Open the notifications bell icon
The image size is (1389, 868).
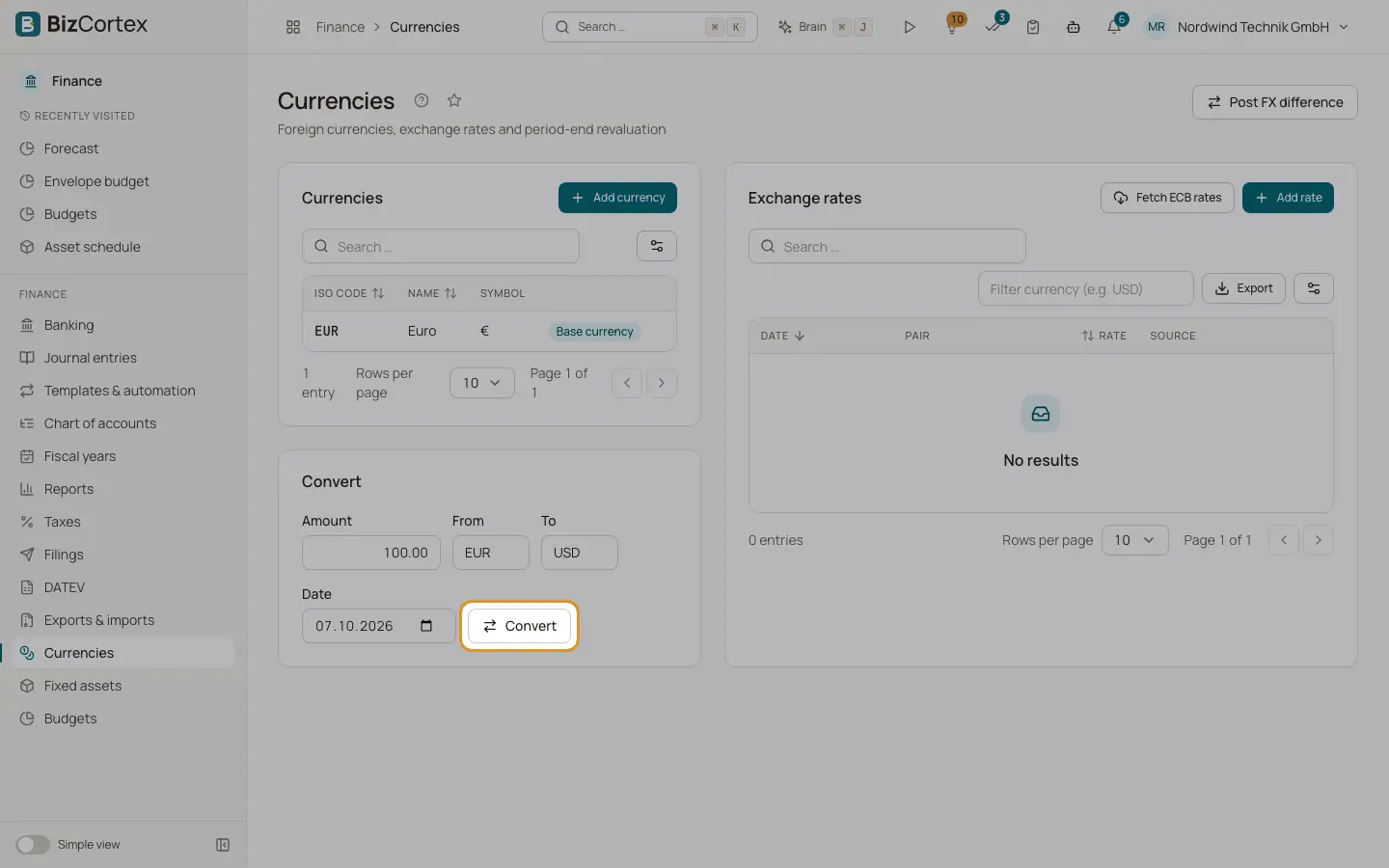(x=1114, y=26)
